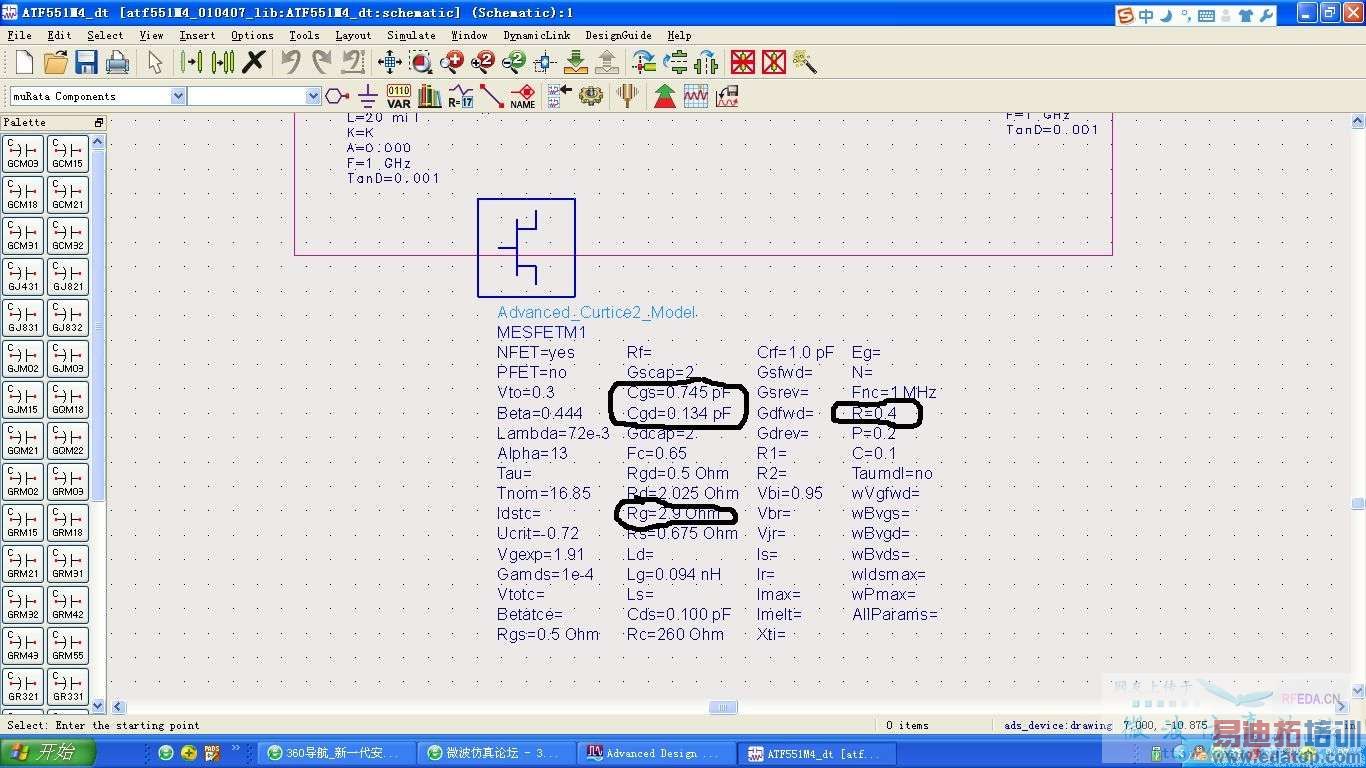
Task: Click the Rc=260 Ohm parameter
Action: 675,634
